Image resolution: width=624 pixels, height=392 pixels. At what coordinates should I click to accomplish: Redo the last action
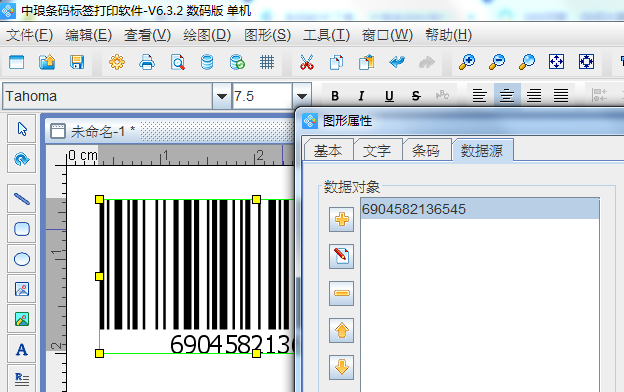pyautogui.click(x=427, y=62)
